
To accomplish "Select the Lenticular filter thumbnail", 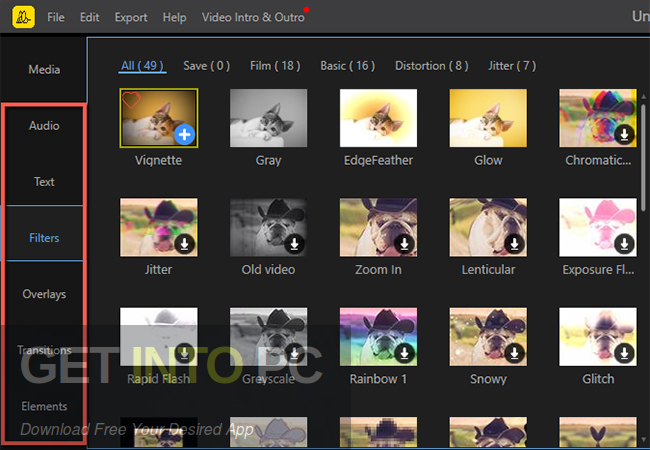I will 488,227.
